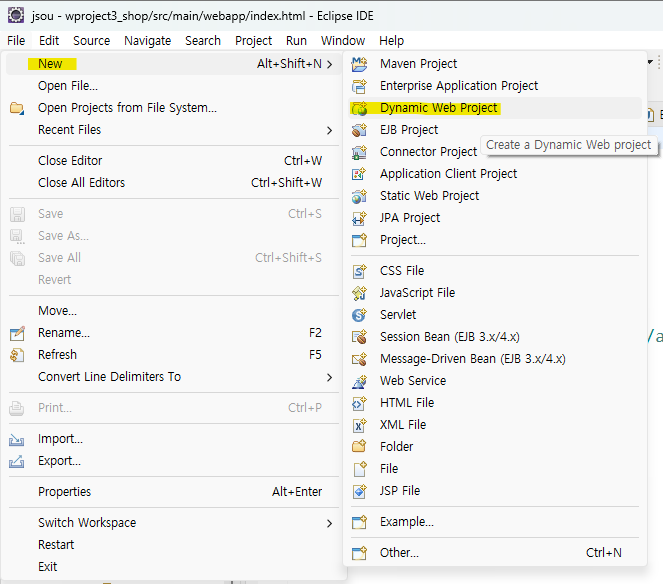Viewport: 663px width, 584px height.
Task: Open the File menu
Action: [16, 41]
